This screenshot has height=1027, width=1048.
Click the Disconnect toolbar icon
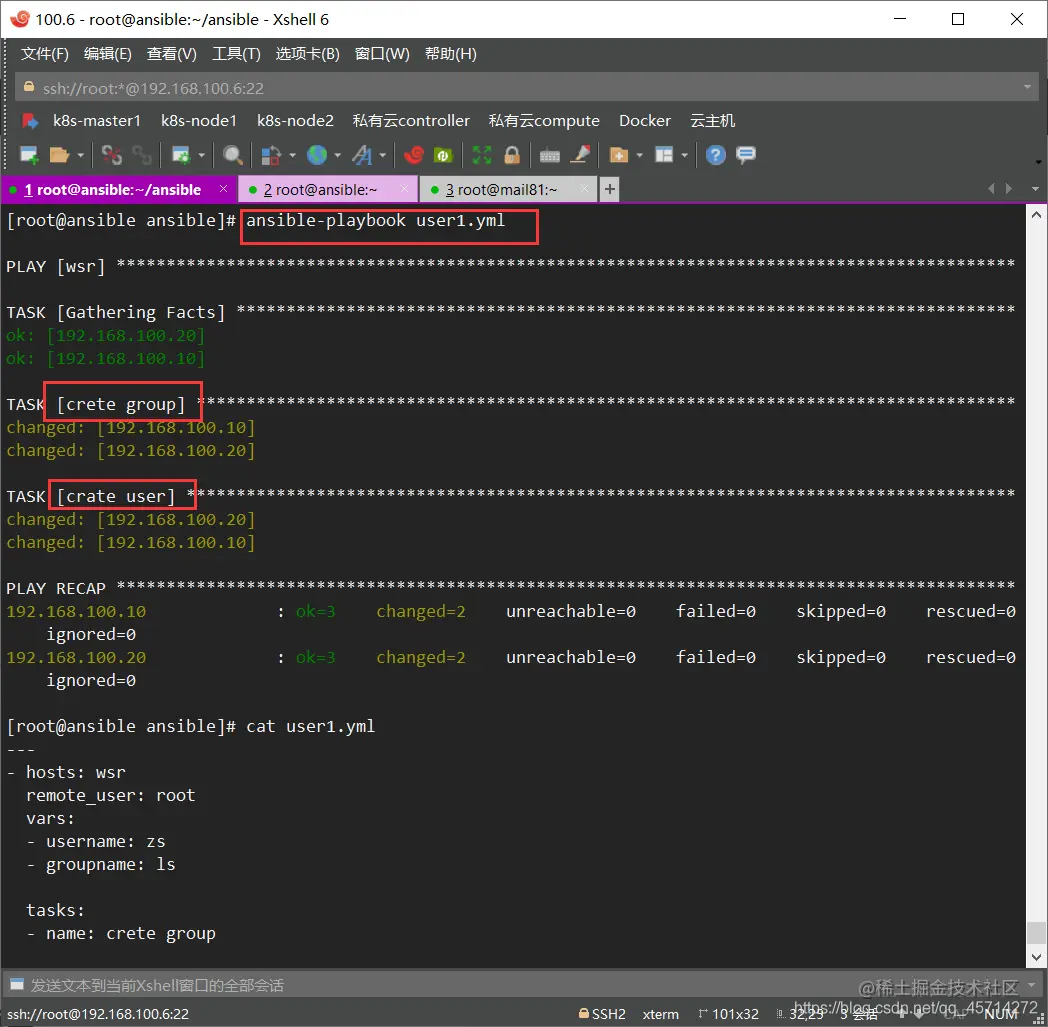click(112, 155)
